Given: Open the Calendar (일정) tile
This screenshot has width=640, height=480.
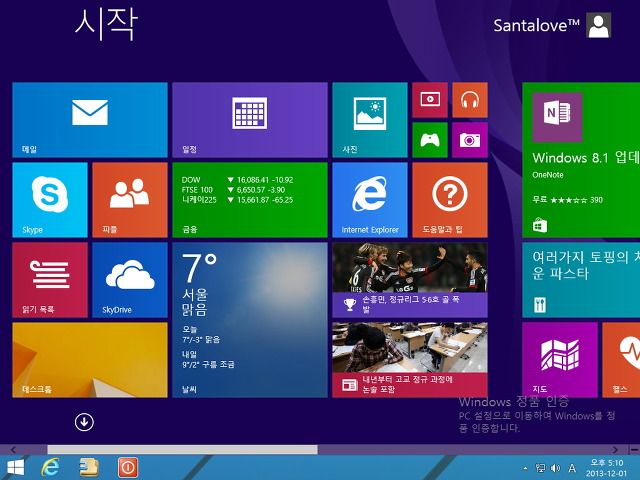Looking at the screenshot, I should tap(250, 120).
